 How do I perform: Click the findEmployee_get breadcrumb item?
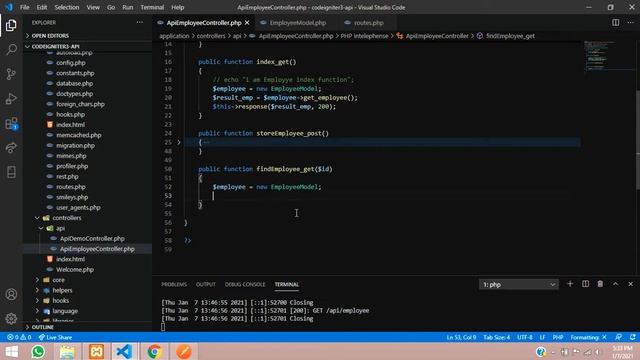click(510, 36)
